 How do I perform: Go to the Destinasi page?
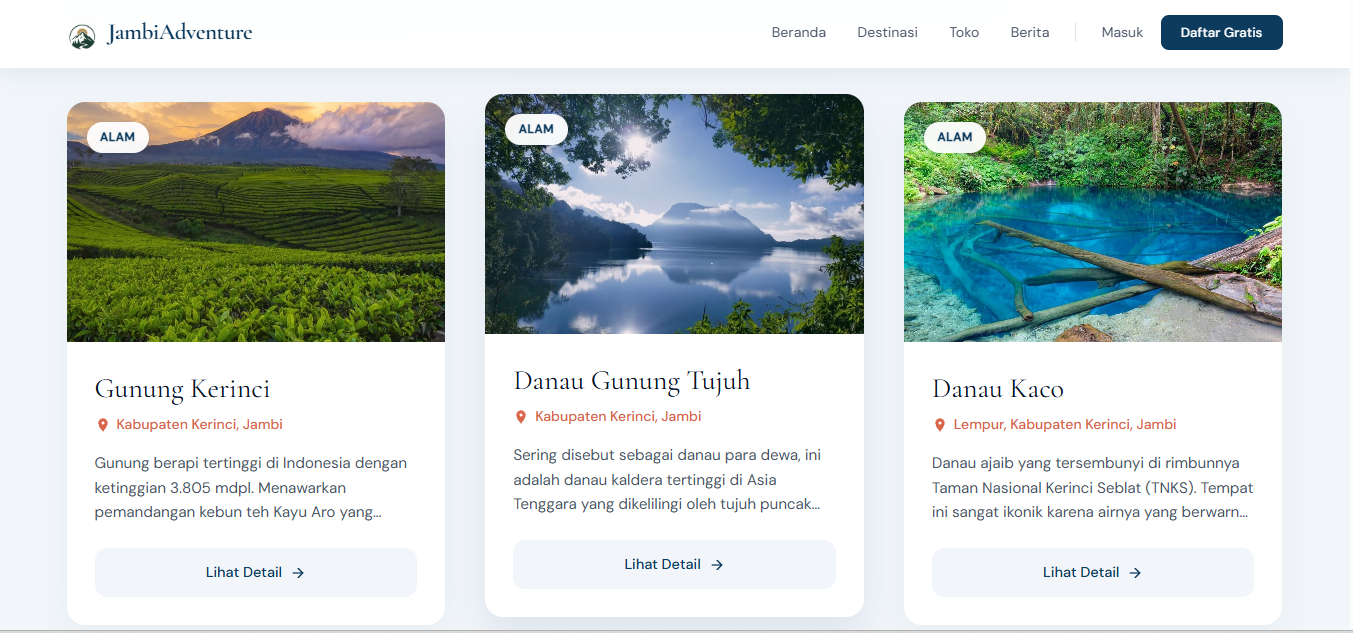[887, 32]
